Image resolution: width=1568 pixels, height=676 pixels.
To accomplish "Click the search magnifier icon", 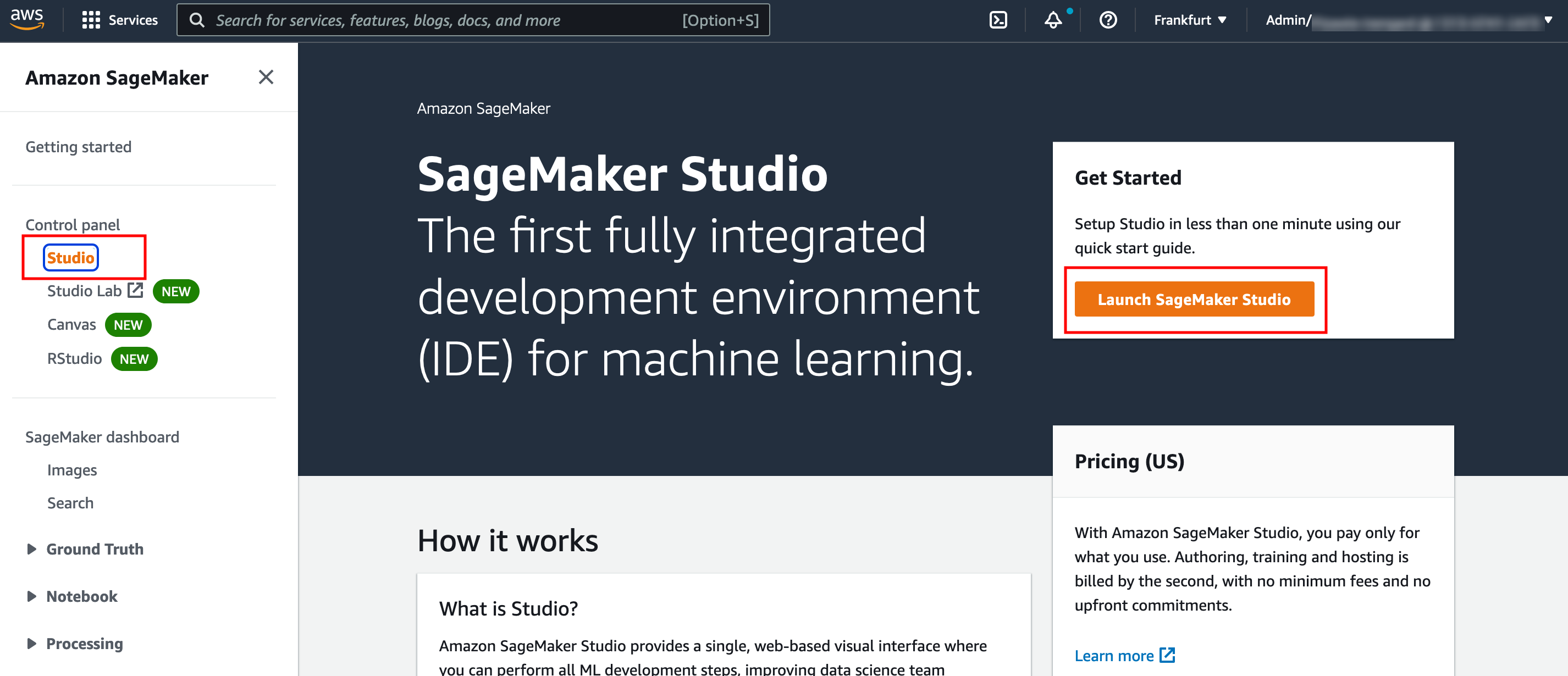I will coord(197,20).
